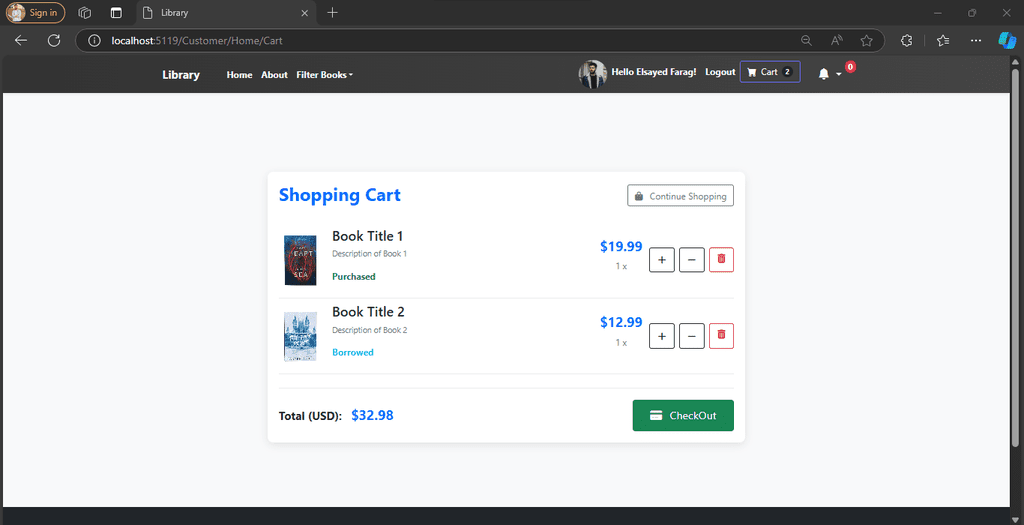Go to the Home nav link

(239, 74)
